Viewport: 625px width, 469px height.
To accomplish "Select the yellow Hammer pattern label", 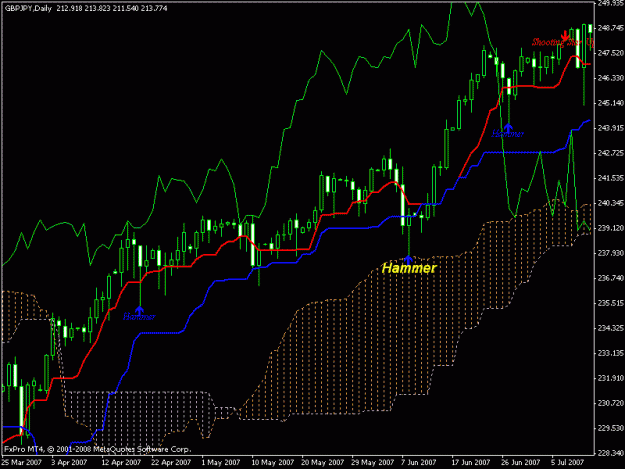I will (409, 268).
